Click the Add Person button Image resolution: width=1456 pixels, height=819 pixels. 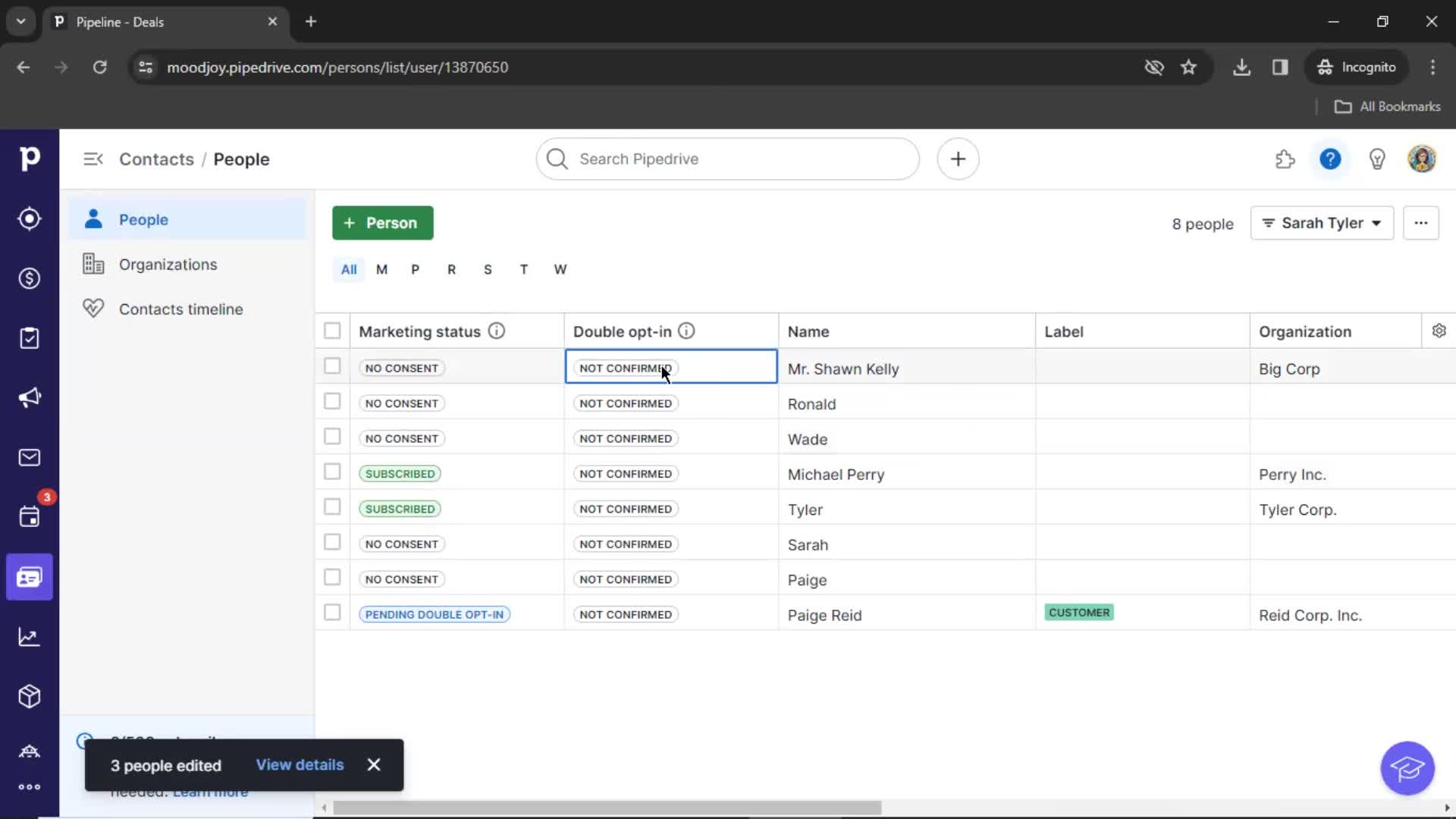[x=383, y=223]
